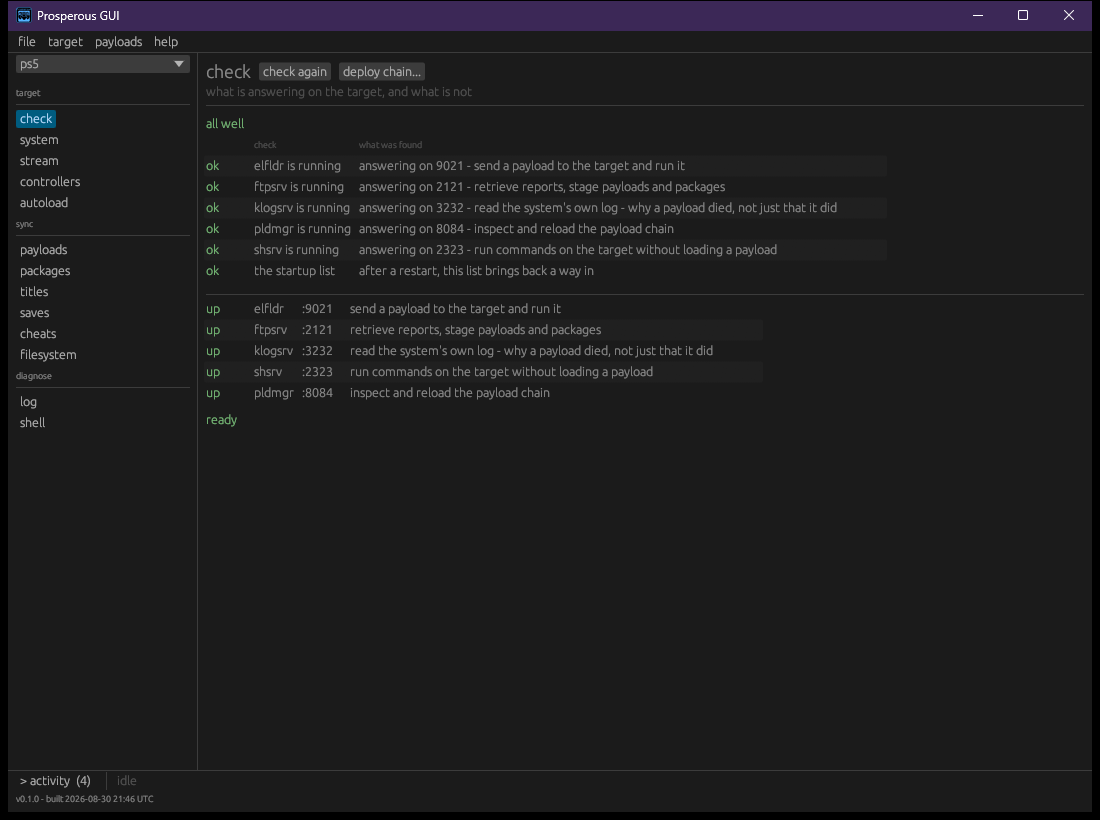
Task: Select the elfldr is running check row
Action: tap(545, 166)
